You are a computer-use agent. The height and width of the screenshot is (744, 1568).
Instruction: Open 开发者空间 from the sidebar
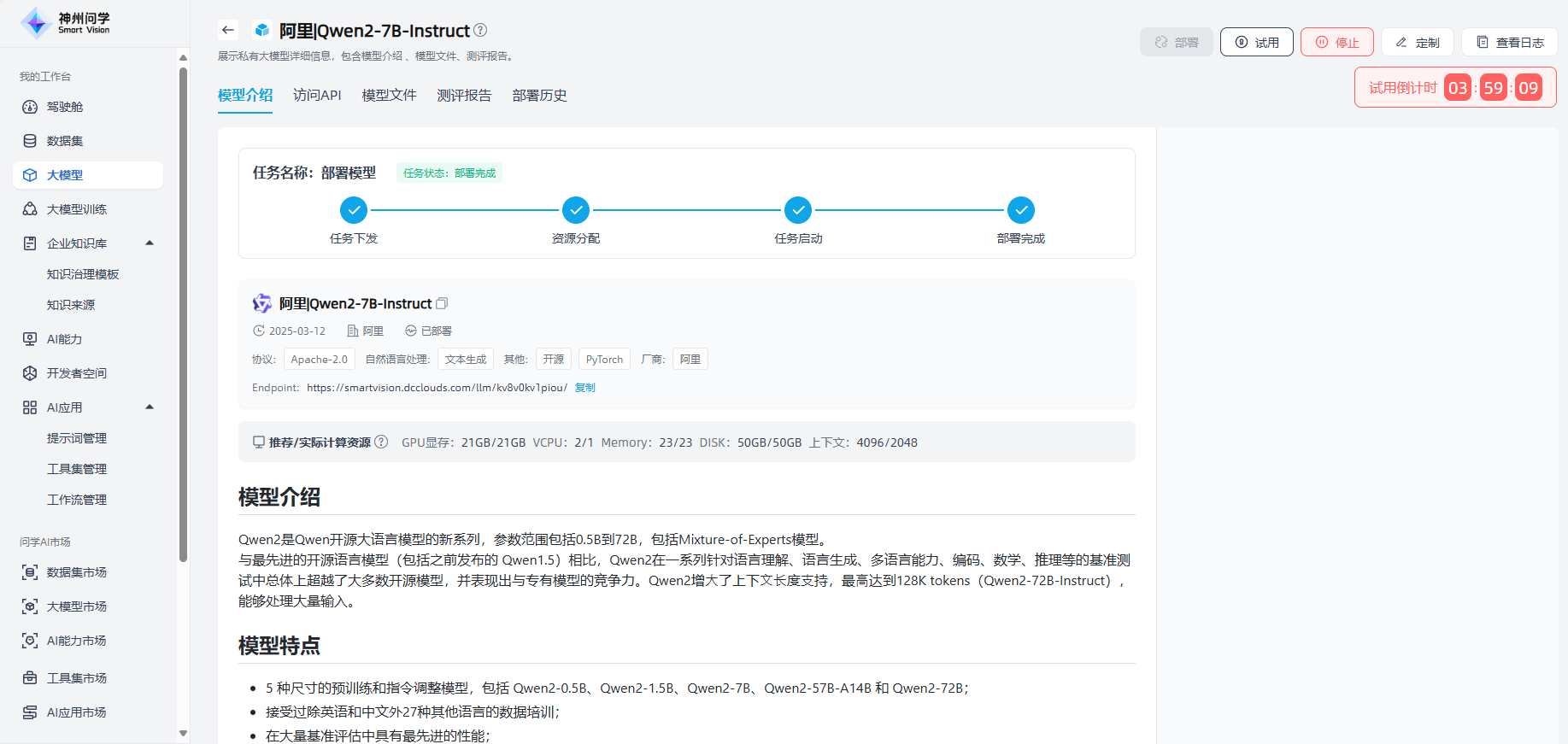pyautogui.click(x=76, y=373)
